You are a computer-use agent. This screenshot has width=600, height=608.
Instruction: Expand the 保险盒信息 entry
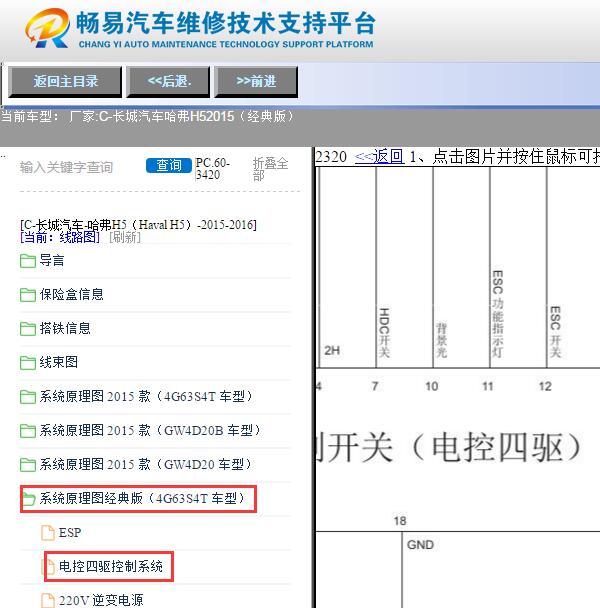pos(71,294)
